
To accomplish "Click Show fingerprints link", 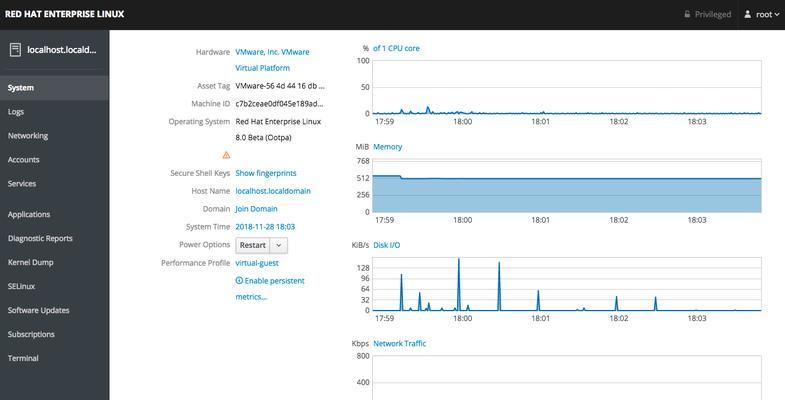I will [x=266, y=173].
